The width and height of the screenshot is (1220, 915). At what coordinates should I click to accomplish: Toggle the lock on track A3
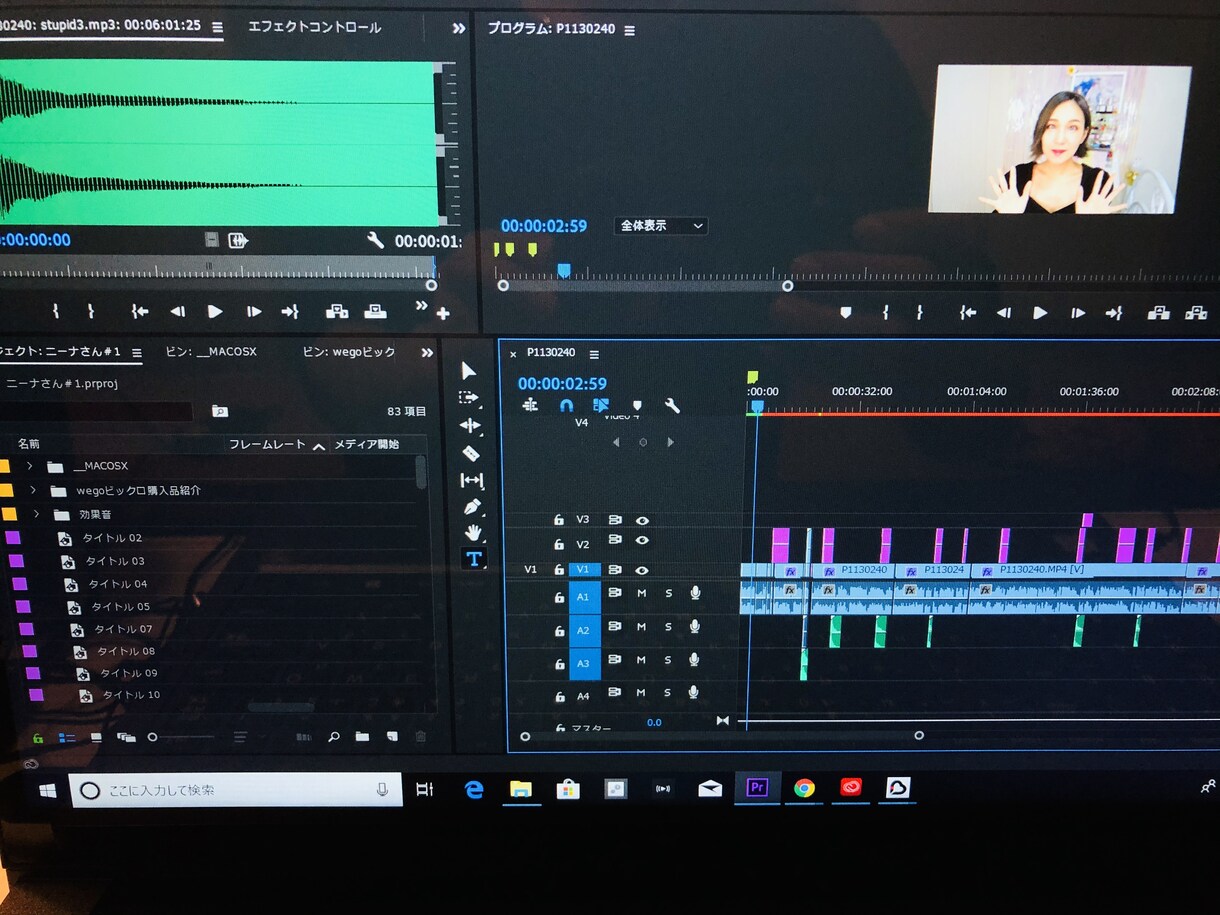[x=559, y=664]
